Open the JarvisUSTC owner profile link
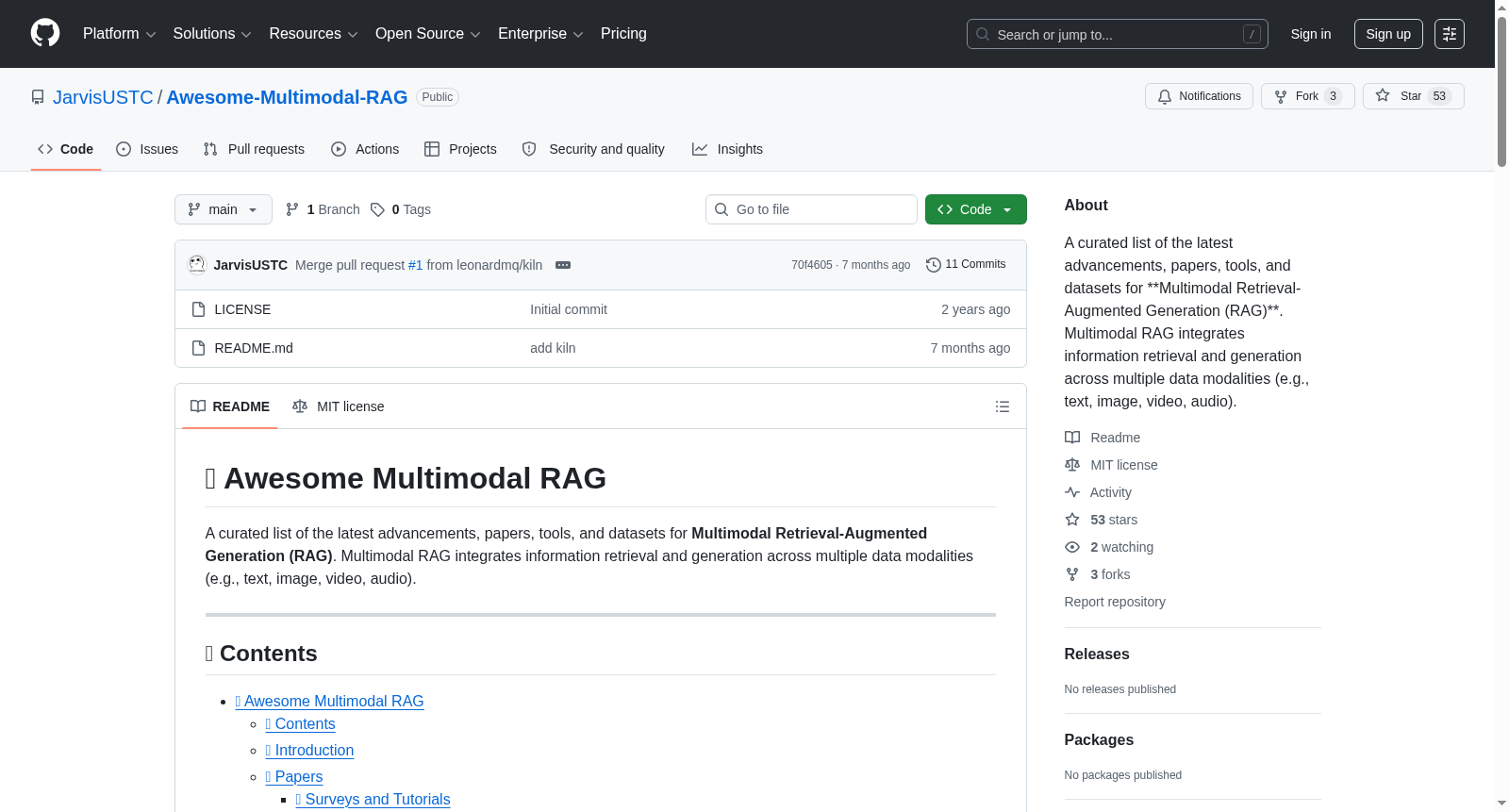The height and width of the screenshot is (812, 1509). (103, 97)
